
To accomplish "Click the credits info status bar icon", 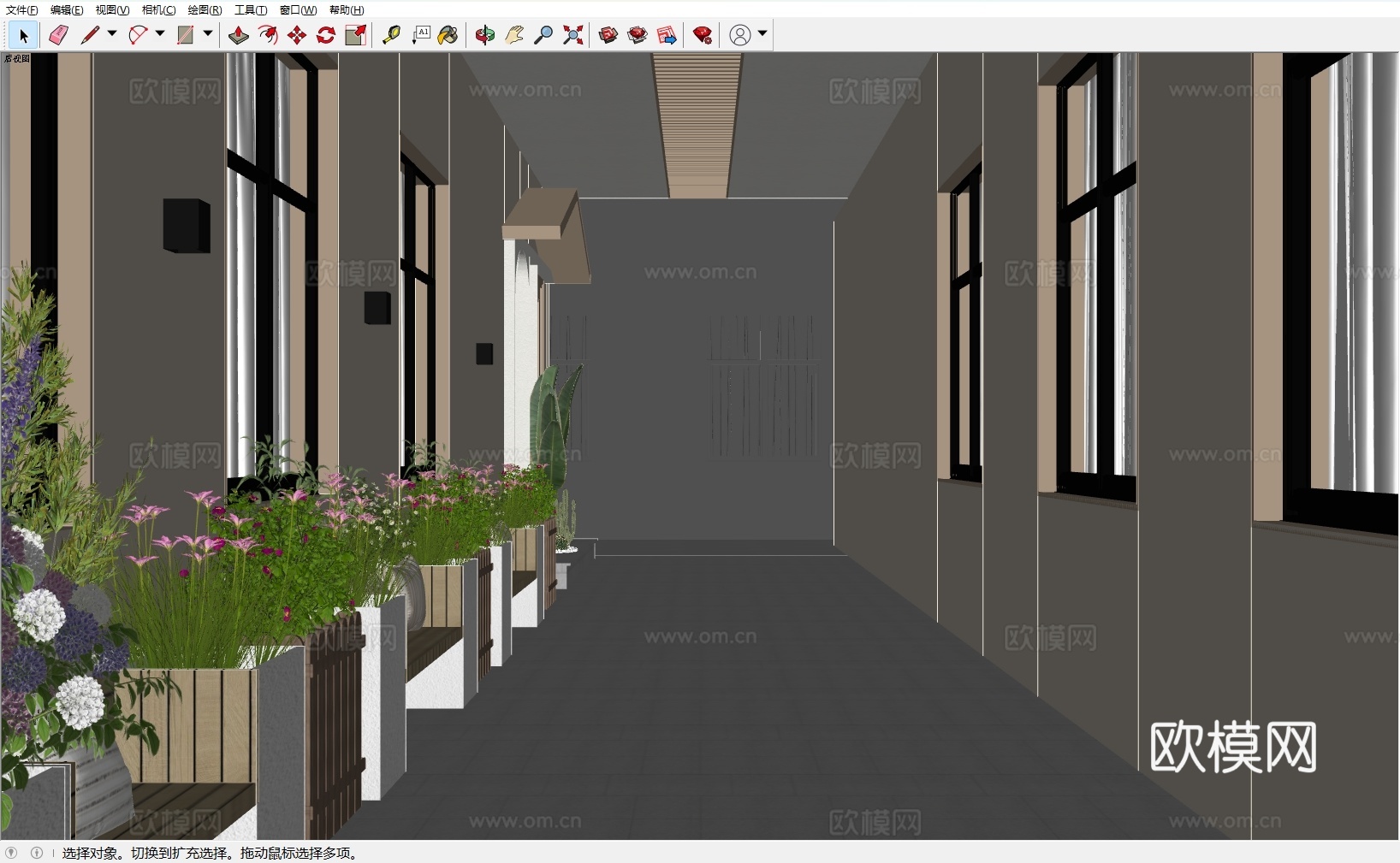I will click(37, 853).
